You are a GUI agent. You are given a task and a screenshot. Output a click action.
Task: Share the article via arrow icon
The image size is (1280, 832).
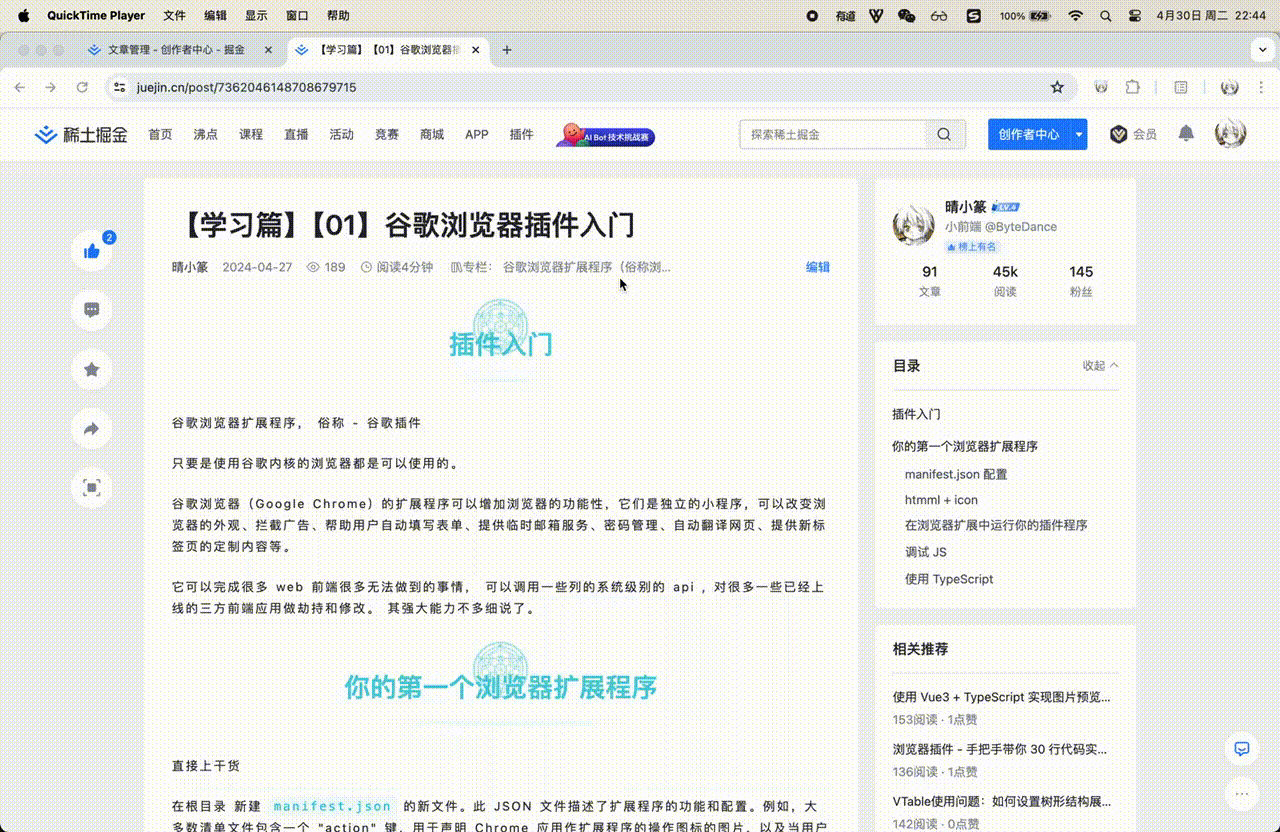[x=92, y=429]
